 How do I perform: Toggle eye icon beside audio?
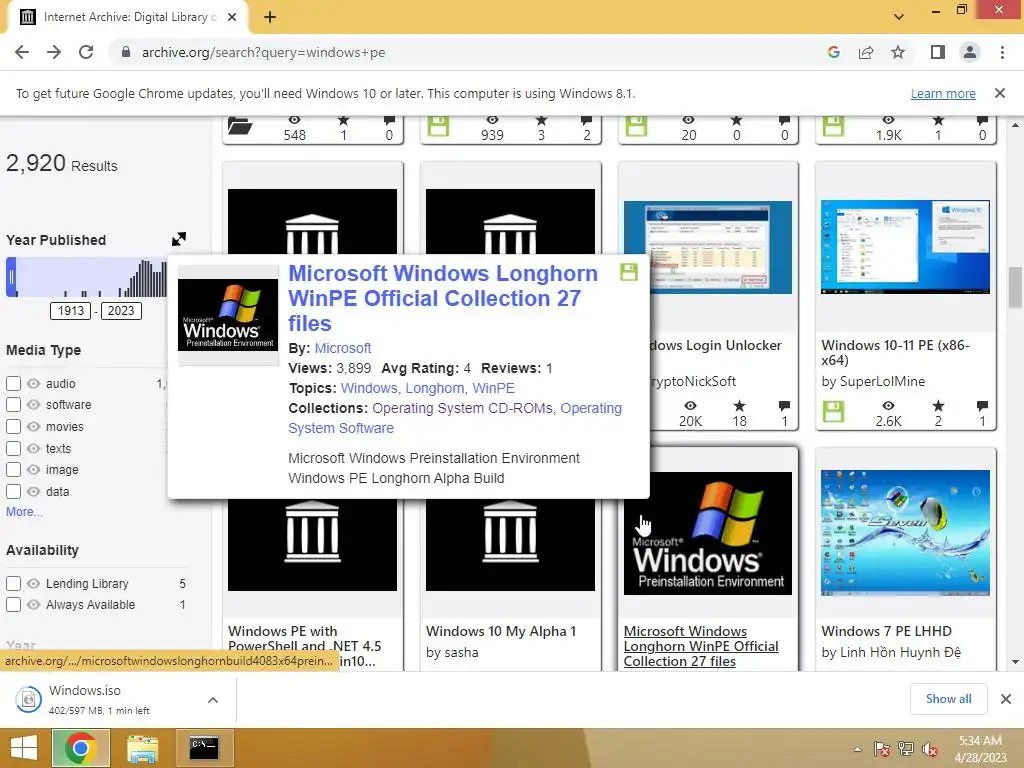click(x=33, y=383)
